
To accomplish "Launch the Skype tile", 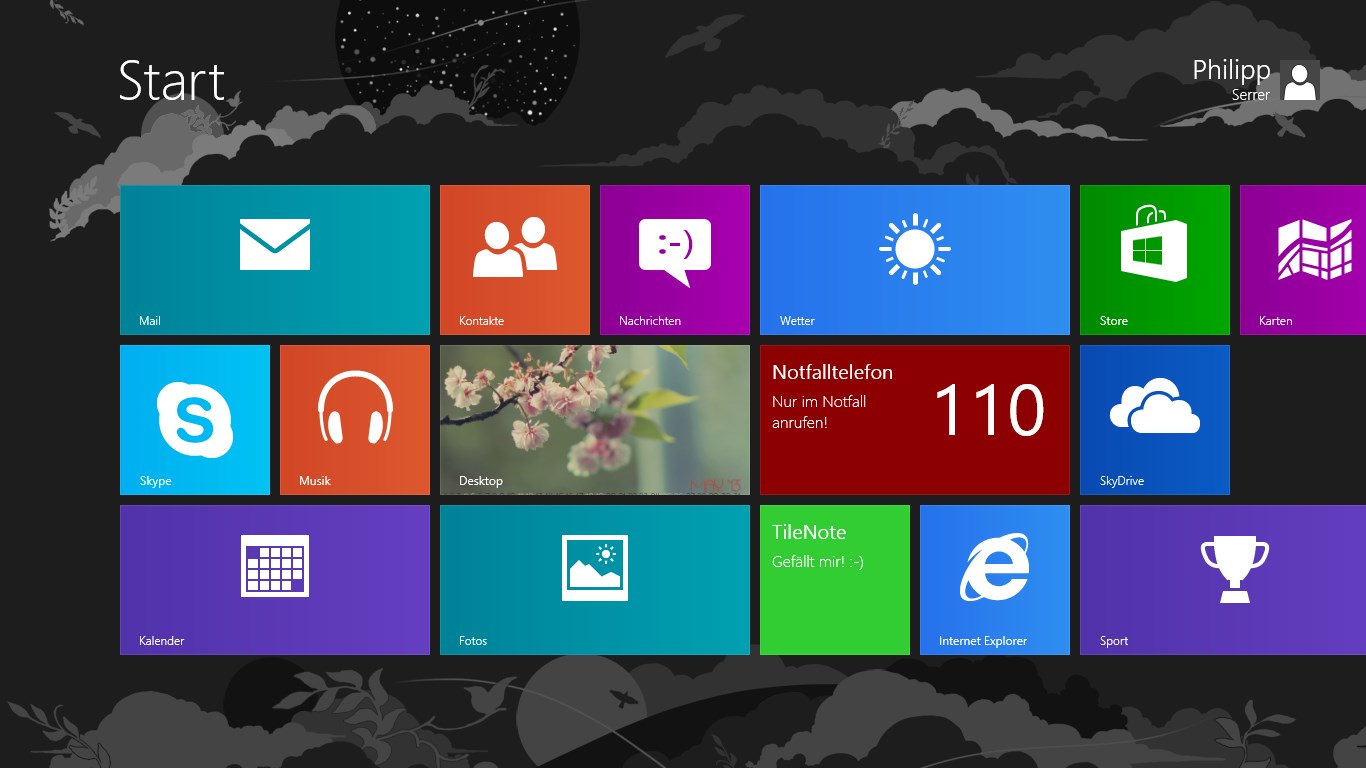I will click(x=195, y=420).
